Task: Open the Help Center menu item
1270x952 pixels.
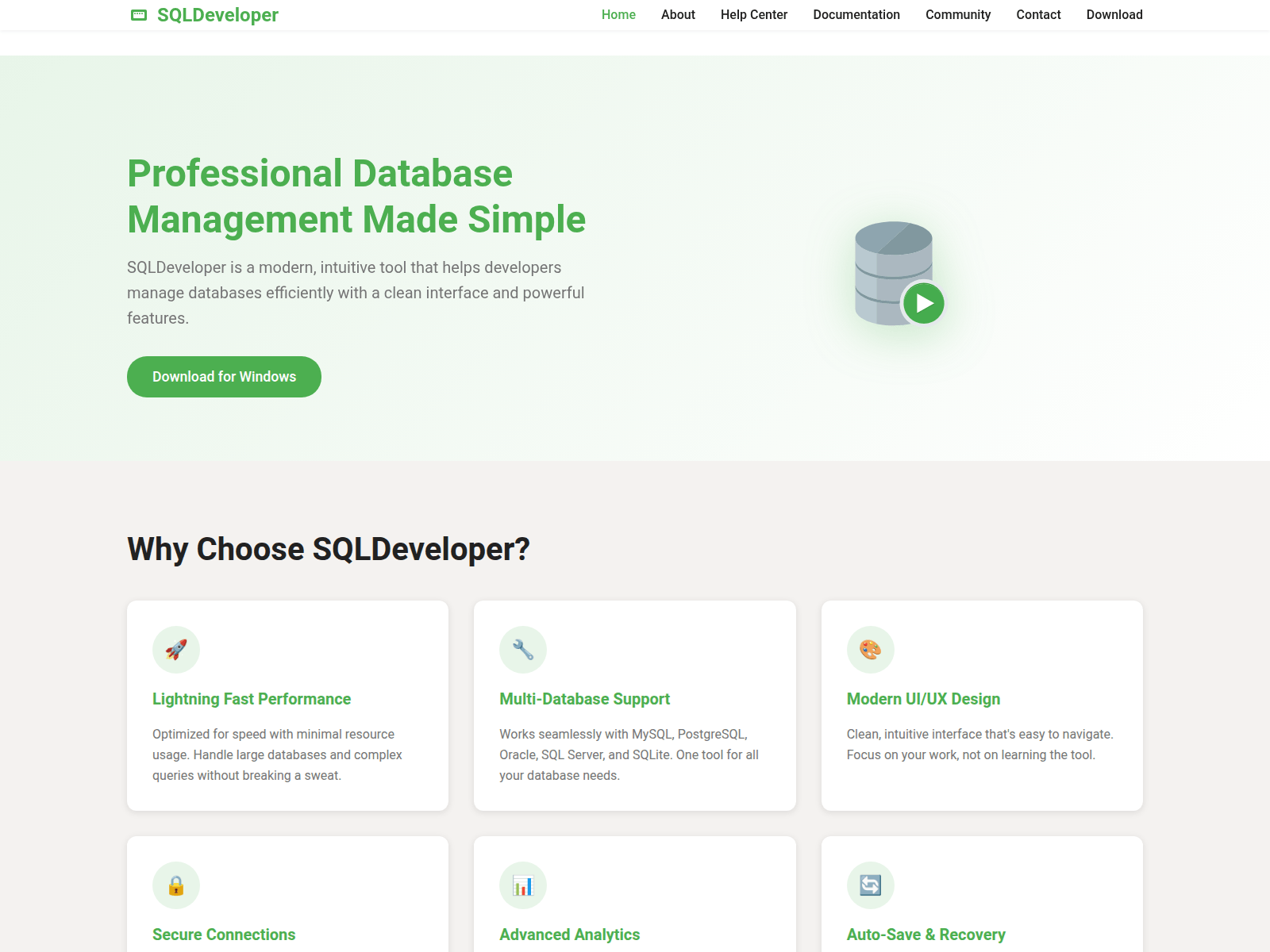Action: (x=754, y=15)
